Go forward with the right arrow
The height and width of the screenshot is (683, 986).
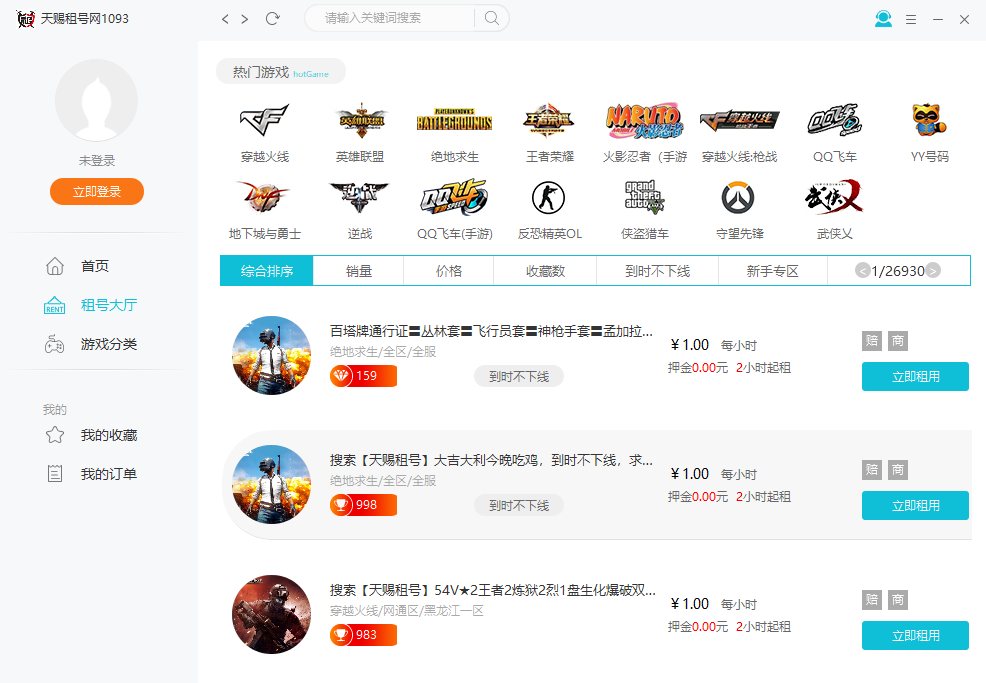tap(245, 19)
